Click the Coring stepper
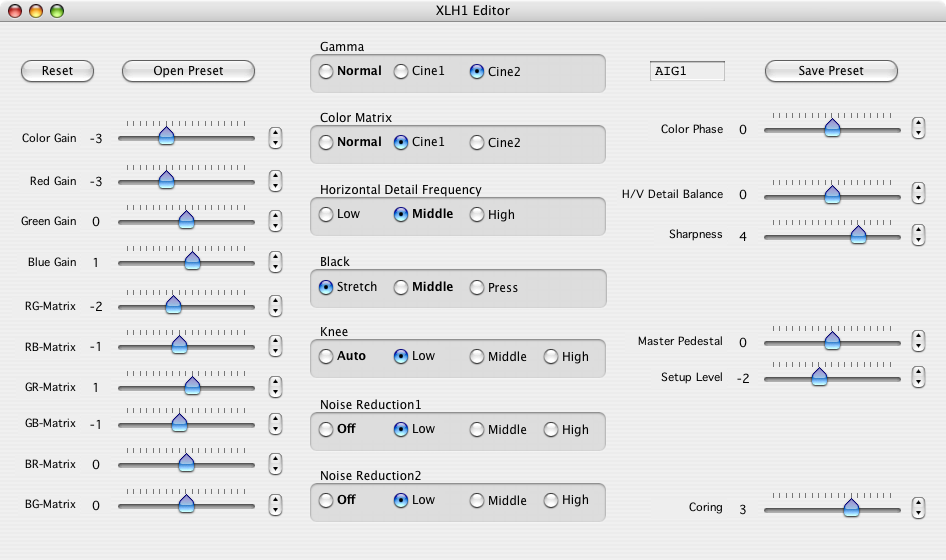This screenshot has width=946, height=560. click(x=918, y=508)
